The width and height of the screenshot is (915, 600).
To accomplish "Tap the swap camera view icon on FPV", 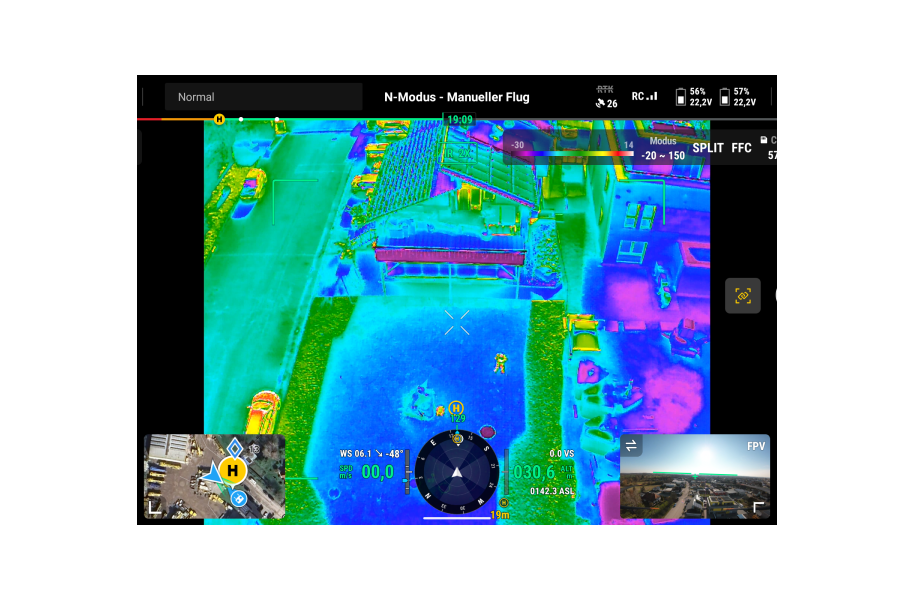I will coord(631,446).
